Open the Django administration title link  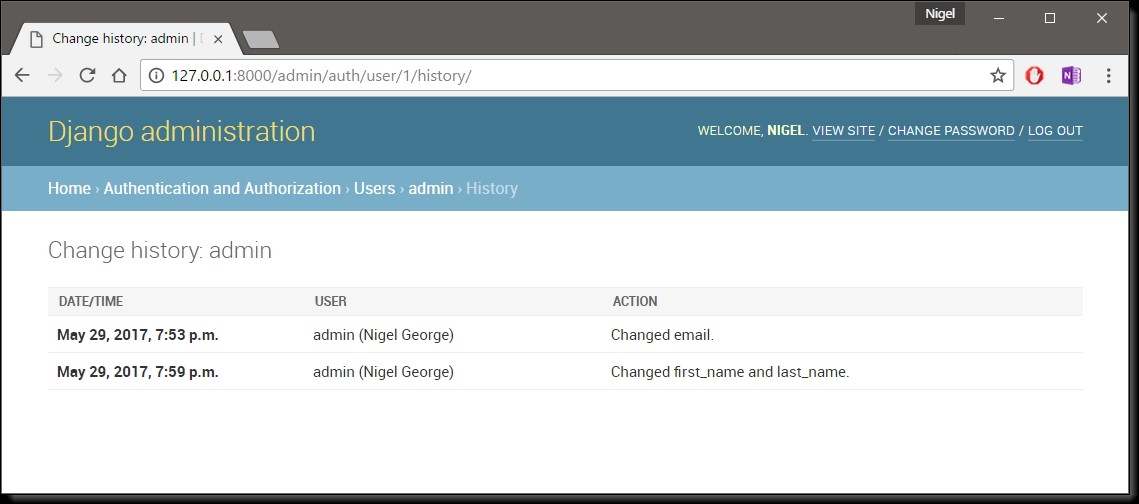[x=182, y=131]
